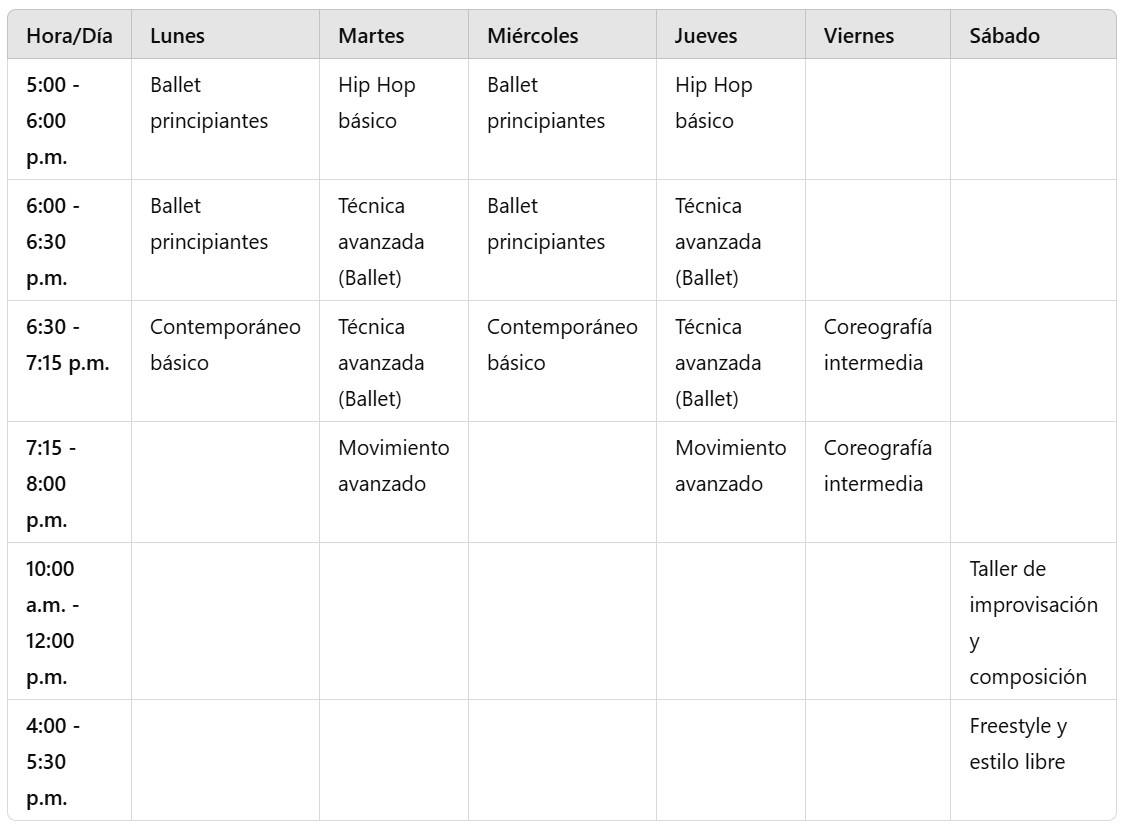This screenshot has height=829, width=1143.
Task: Click the Jueves header cell
Action: [x=730, y=35]
